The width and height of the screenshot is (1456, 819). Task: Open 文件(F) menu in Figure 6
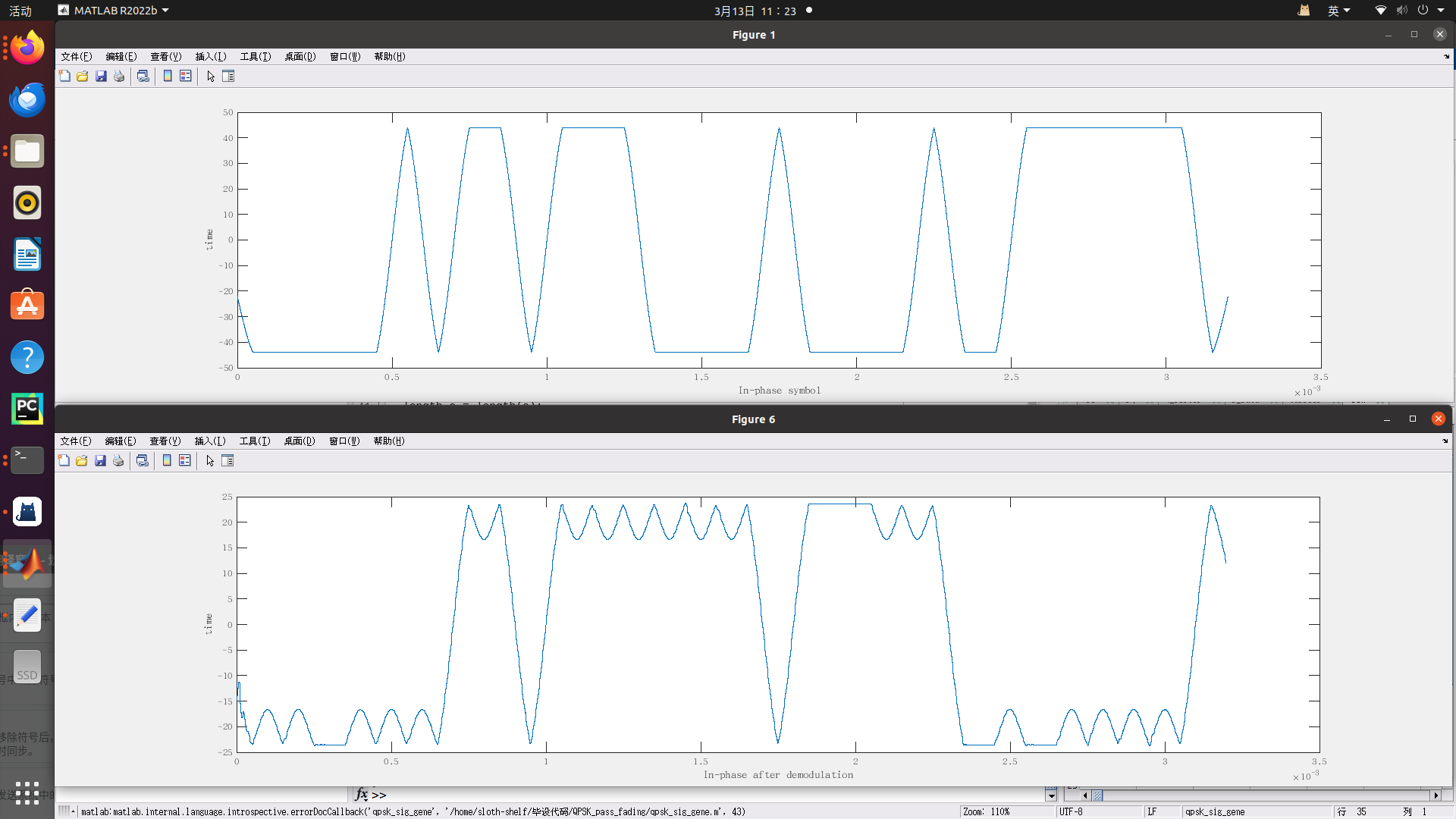tap(76, 441)
